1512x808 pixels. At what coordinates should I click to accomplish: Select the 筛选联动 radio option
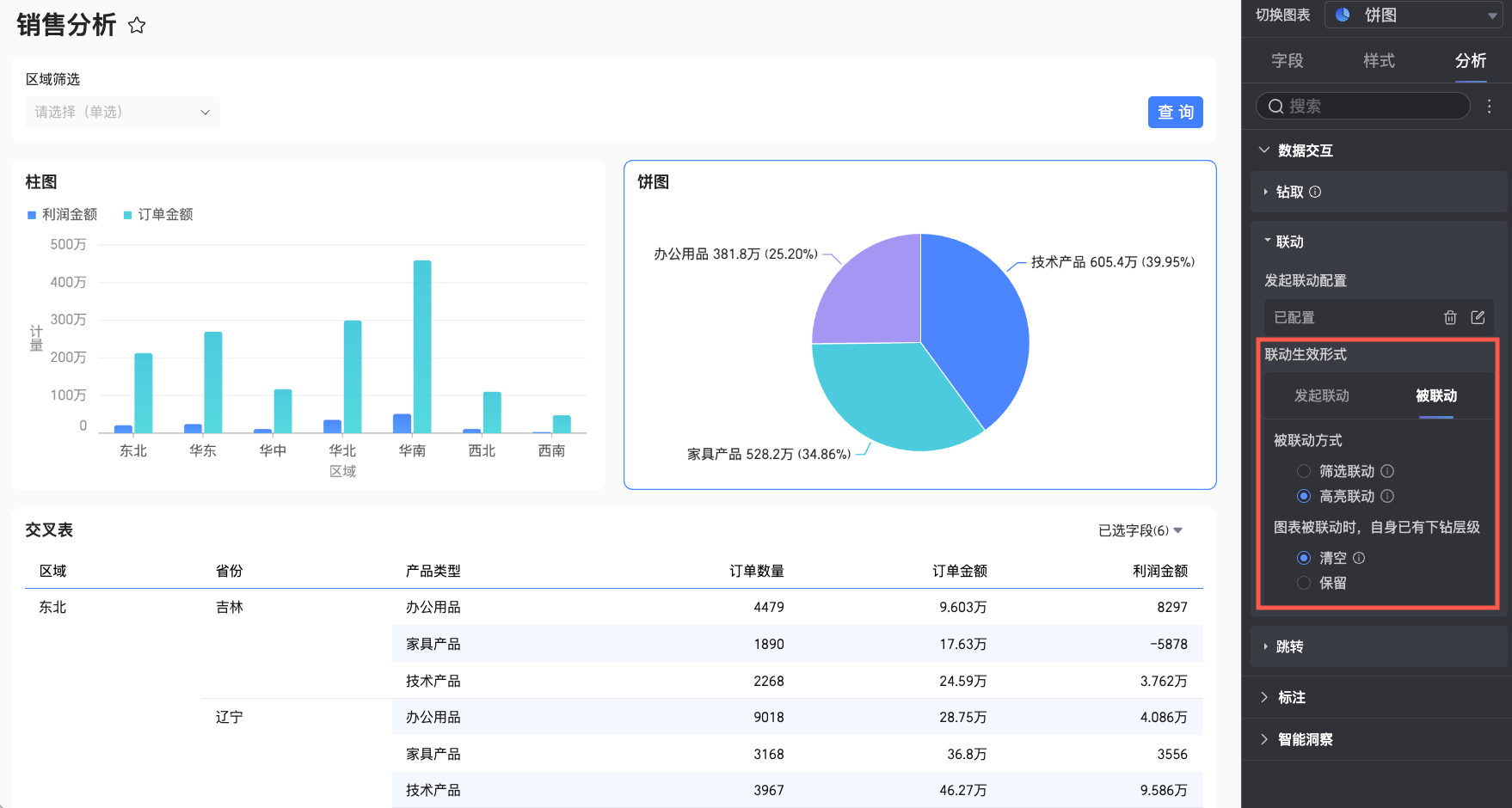pos(1304,471)
